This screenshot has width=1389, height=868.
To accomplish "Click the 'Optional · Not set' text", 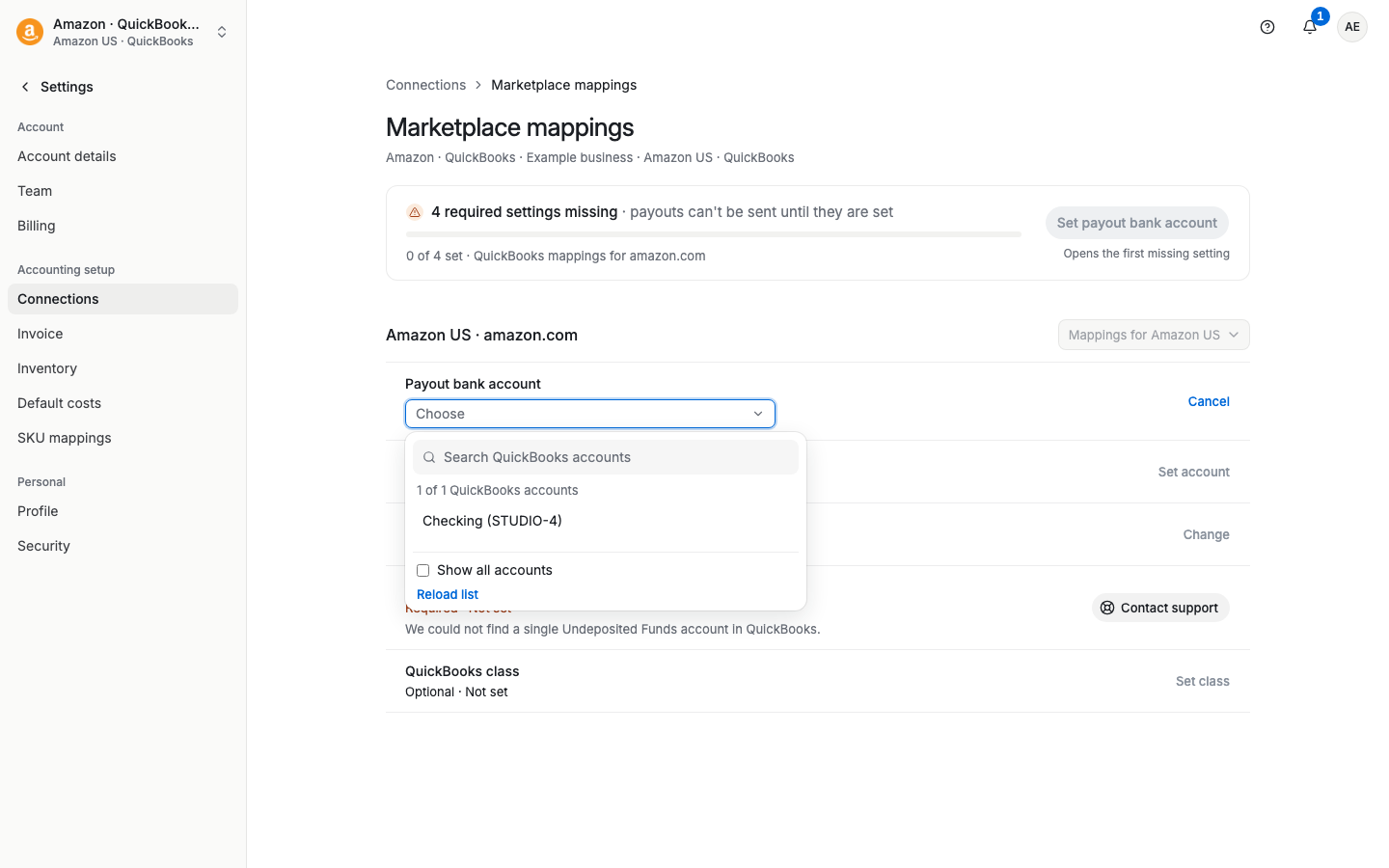I will (x=456, y=692).
